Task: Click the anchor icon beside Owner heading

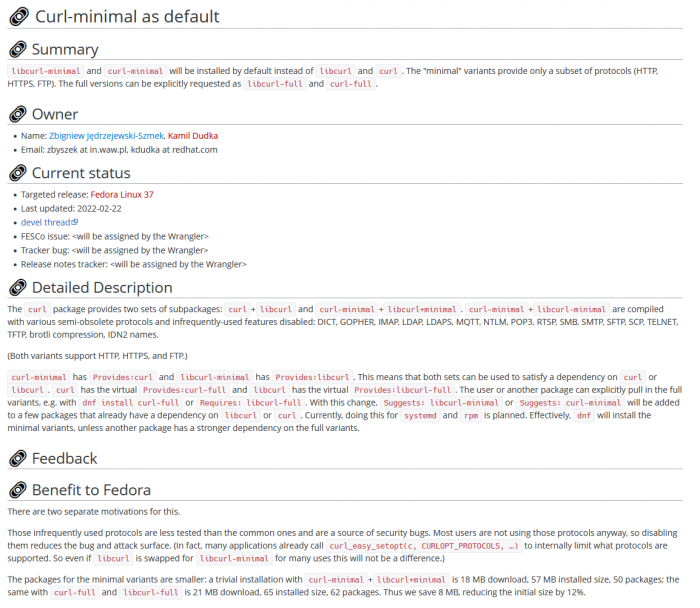Action: (x=18, y=114)
